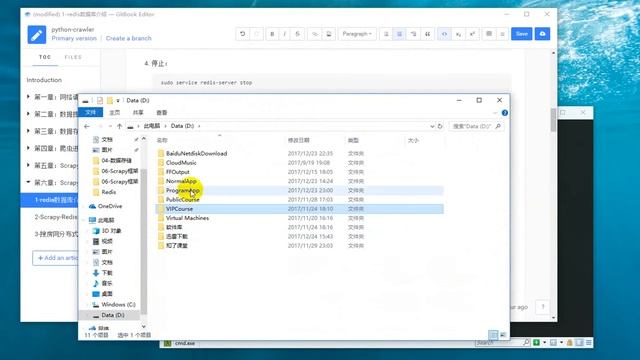Click the Explorer refresh icon

tap(440, 127)
